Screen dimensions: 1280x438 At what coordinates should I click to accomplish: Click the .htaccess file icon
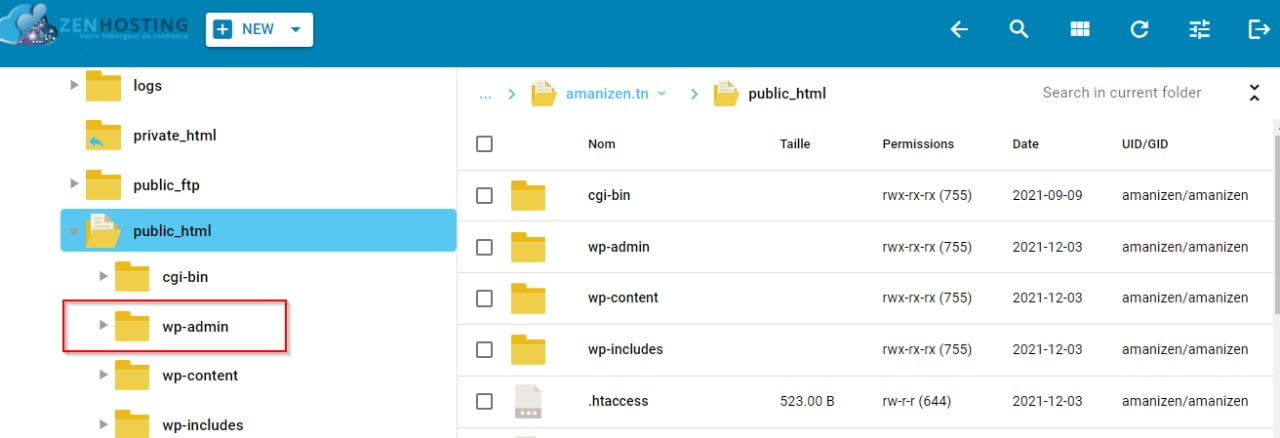point(527,401)
